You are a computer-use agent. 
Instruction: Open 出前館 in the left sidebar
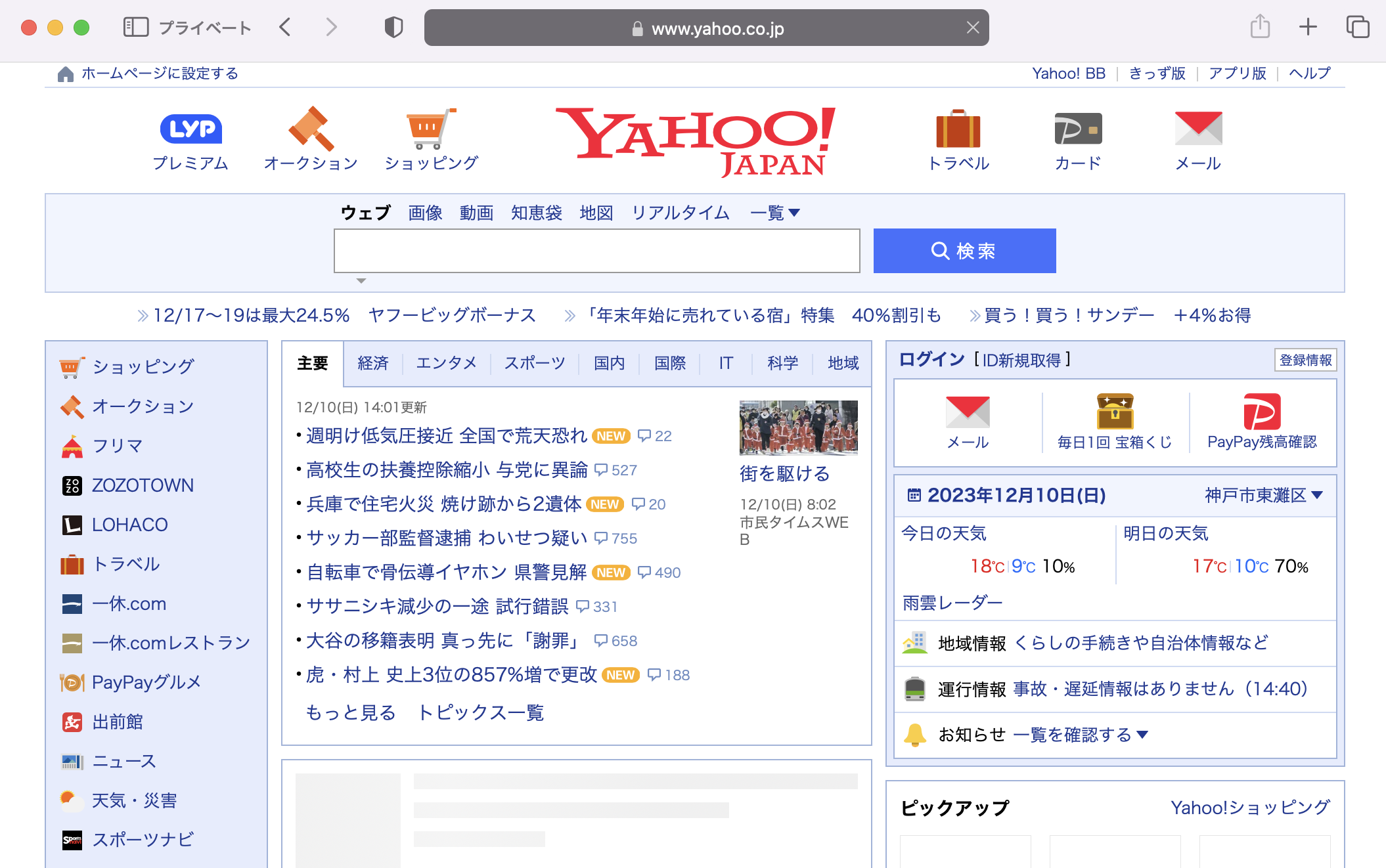tap(118, 722)
